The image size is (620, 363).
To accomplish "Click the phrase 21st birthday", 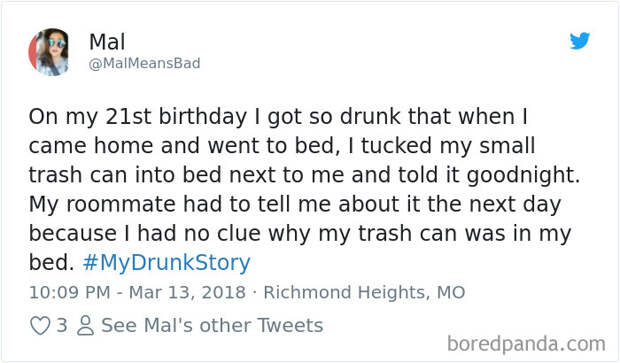I will point(176,117).
